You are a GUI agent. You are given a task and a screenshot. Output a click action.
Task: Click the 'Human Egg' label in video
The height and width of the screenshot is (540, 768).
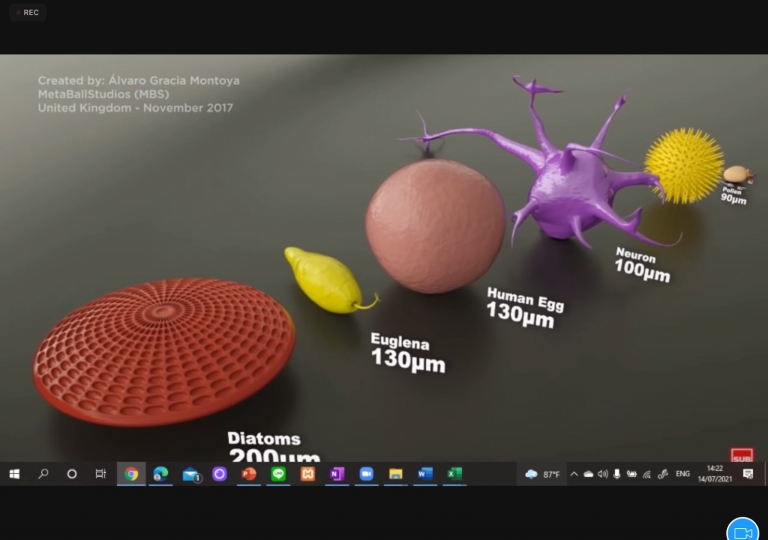(525, 299)
